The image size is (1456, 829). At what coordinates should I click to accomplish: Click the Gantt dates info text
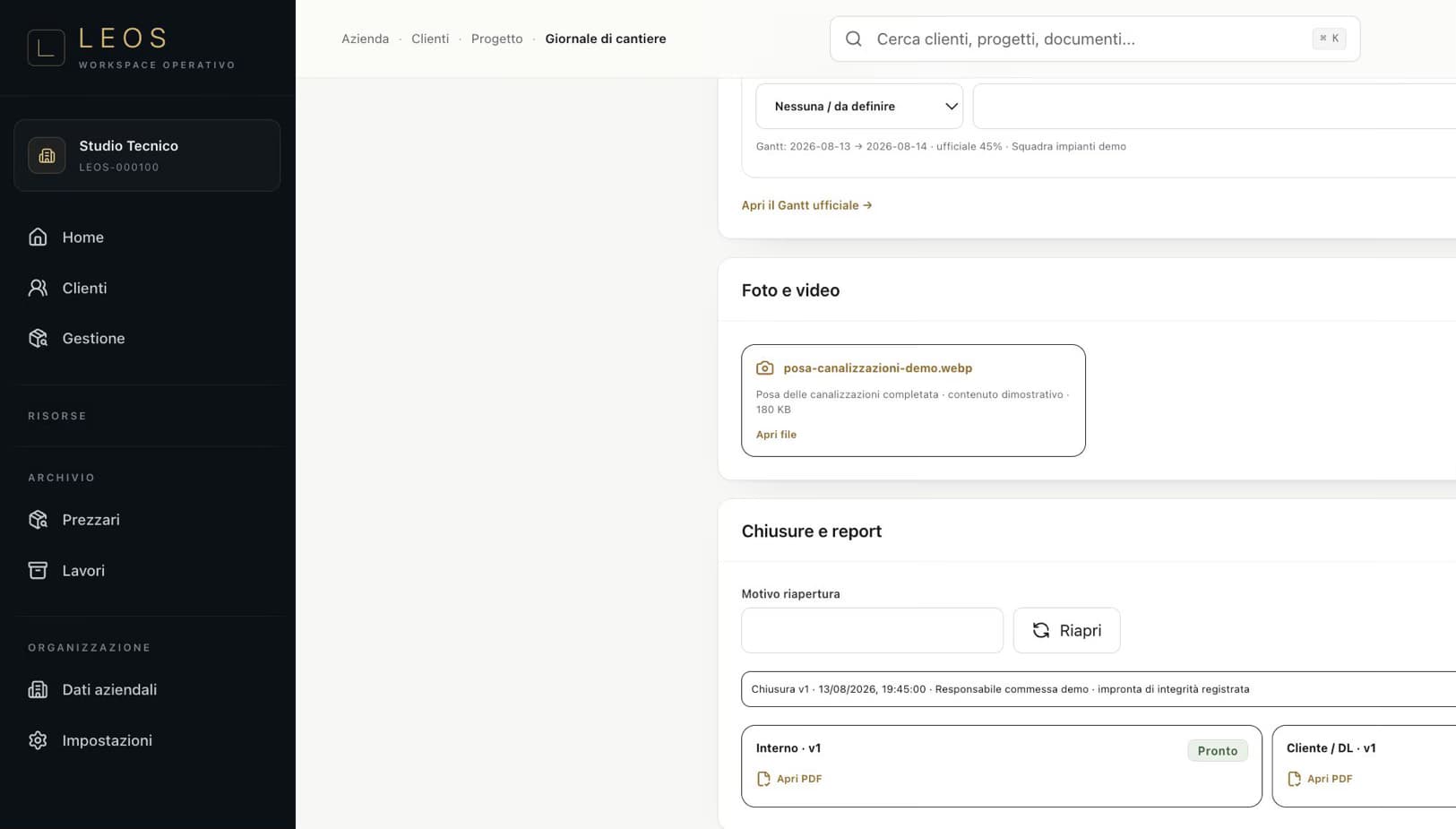coord(941,146)
